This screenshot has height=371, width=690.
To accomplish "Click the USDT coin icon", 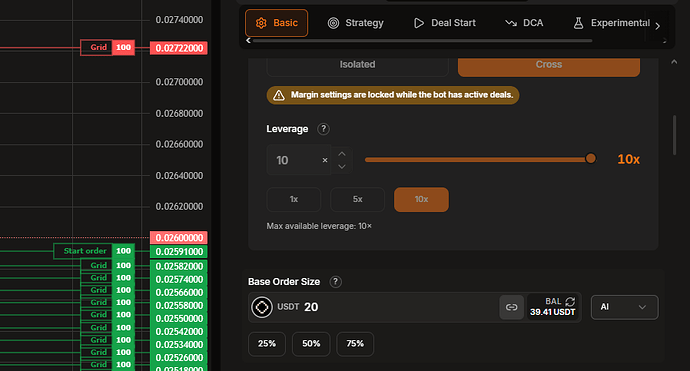I will 262,307.
